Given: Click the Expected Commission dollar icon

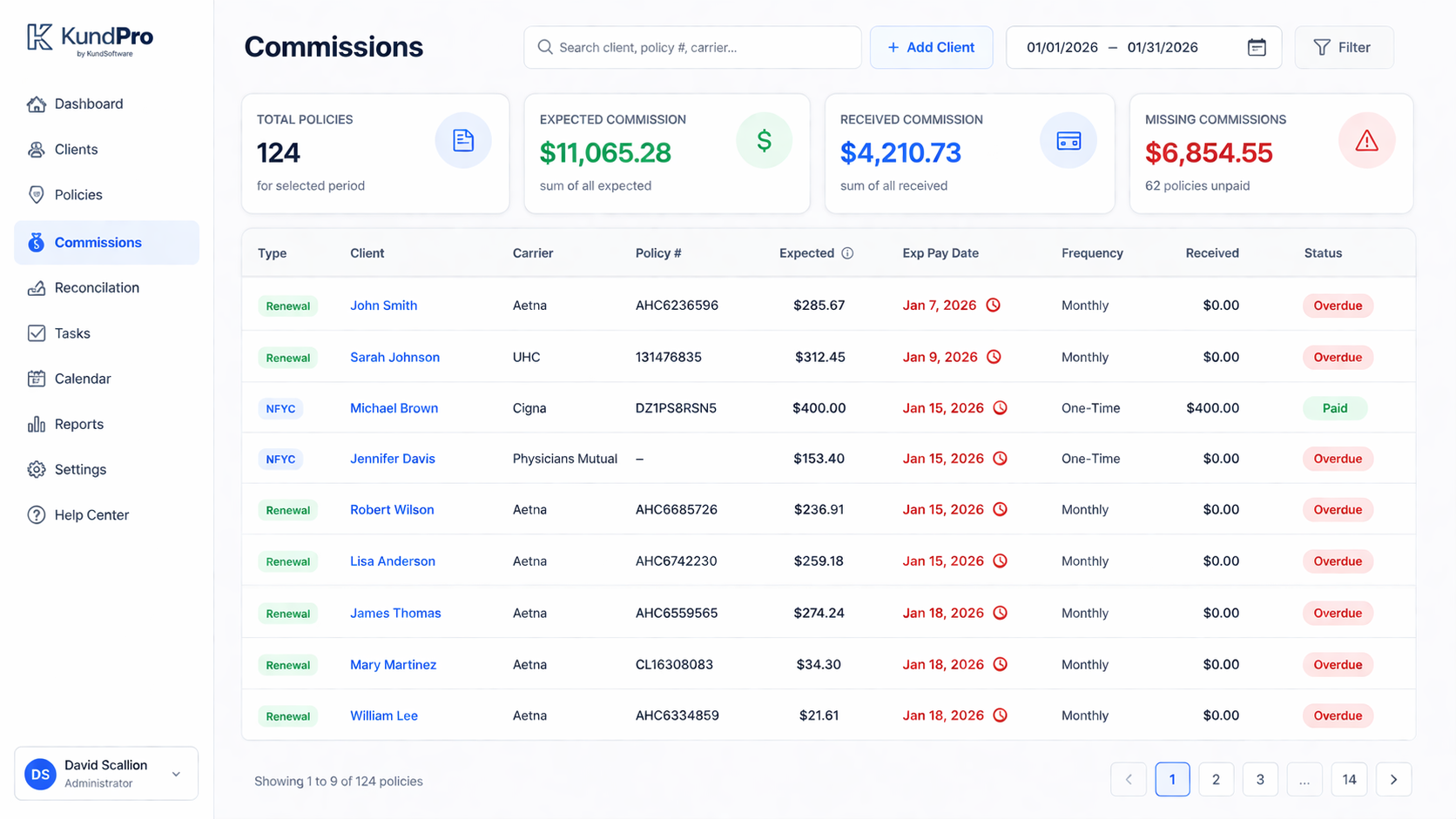Looking at the screenshot, I should click(764, 140).
